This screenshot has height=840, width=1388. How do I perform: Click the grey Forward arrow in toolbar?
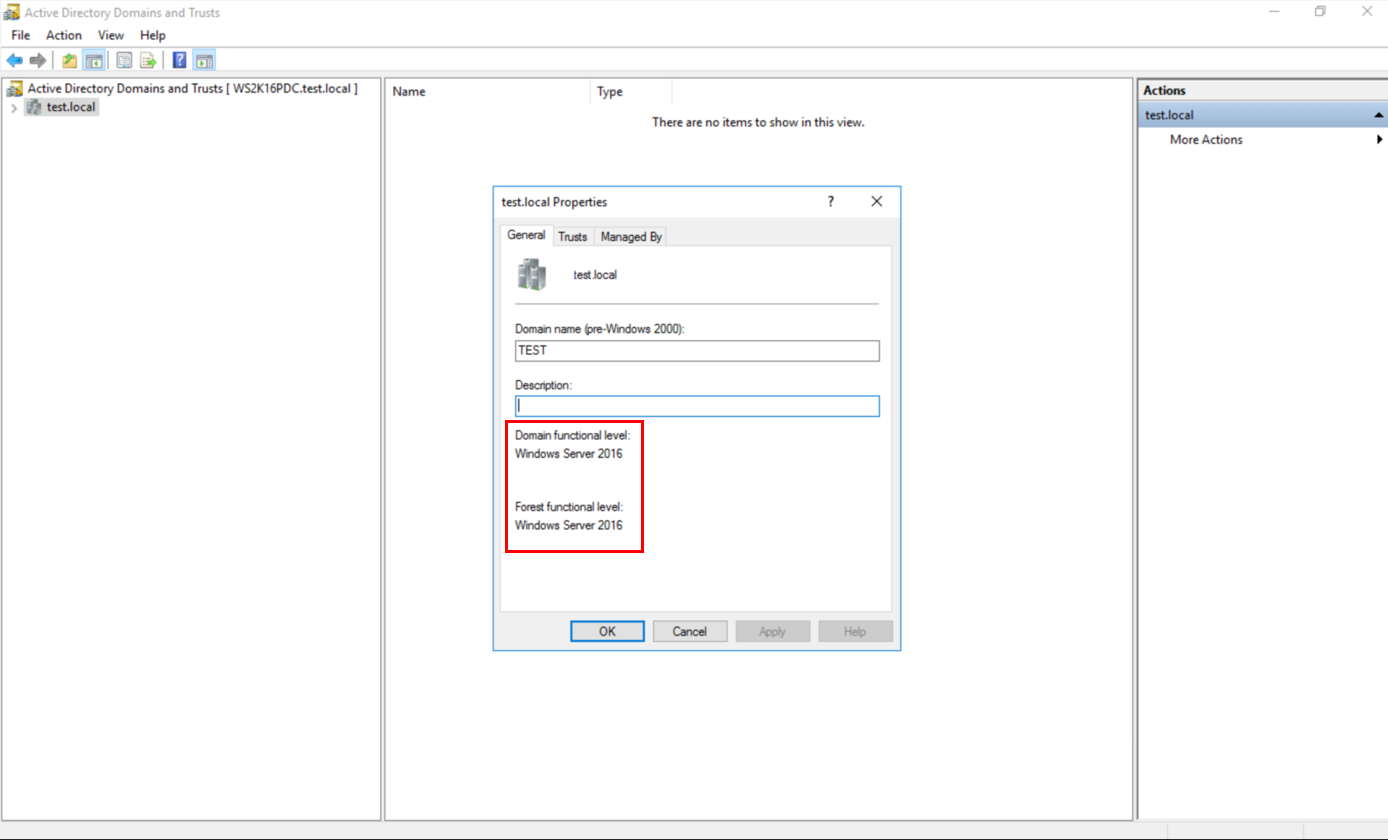37,61
